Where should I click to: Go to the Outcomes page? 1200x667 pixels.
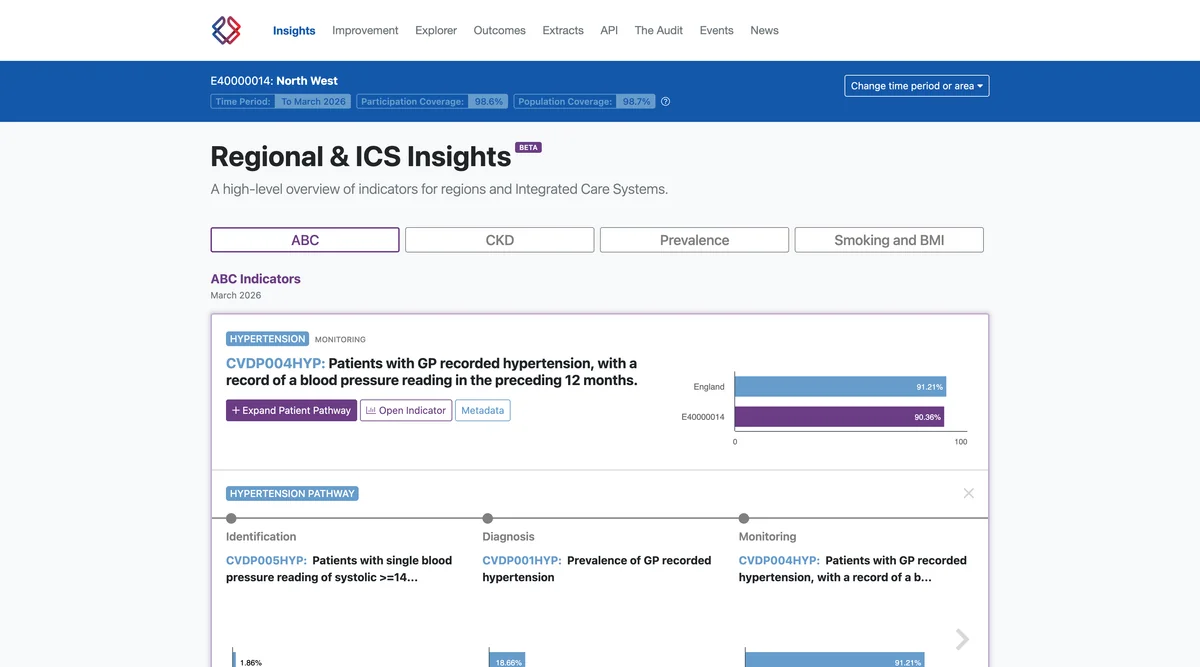[x=499, y=30]
